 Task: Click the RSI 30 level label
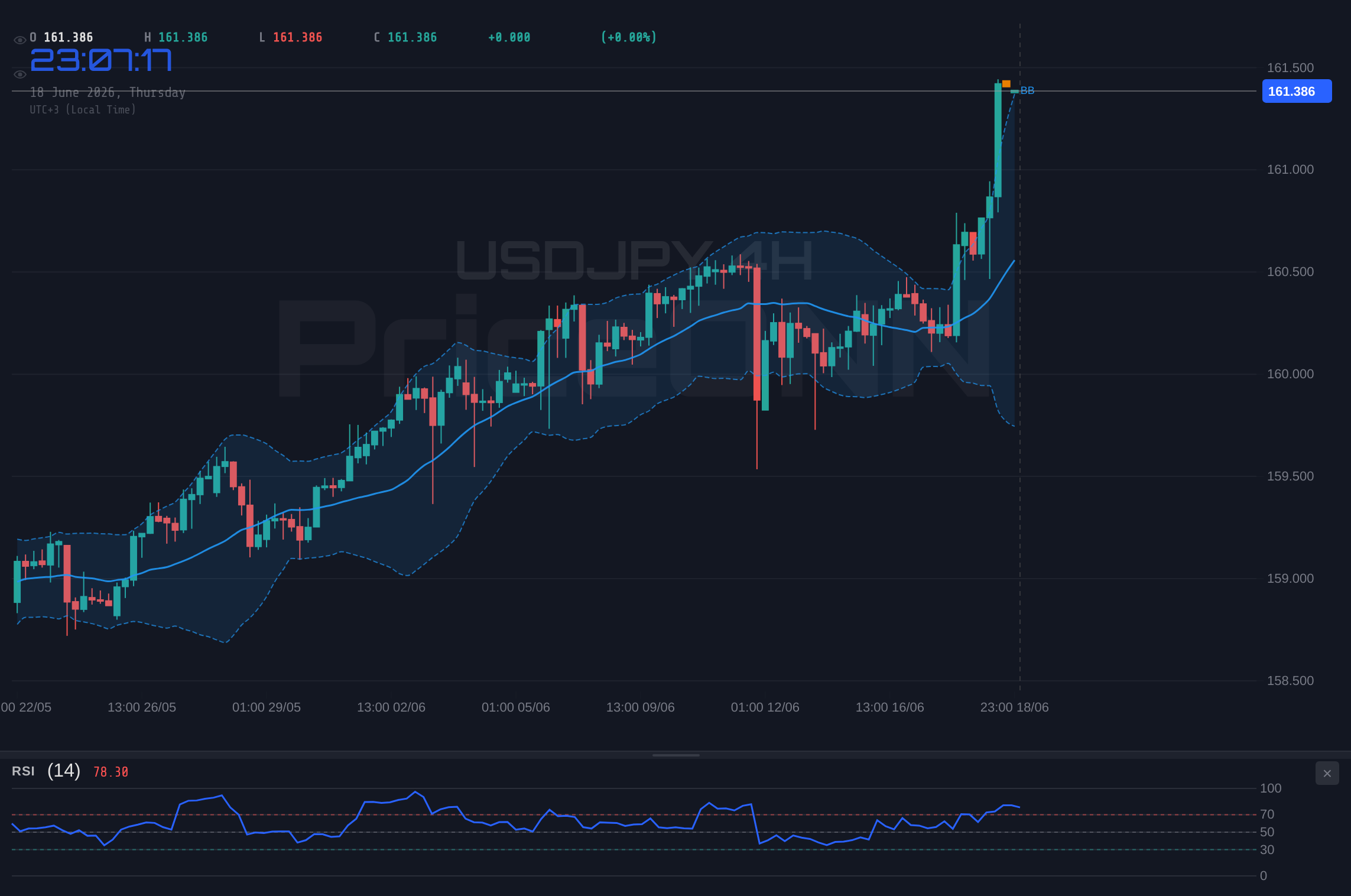[x=1267, y=850]
